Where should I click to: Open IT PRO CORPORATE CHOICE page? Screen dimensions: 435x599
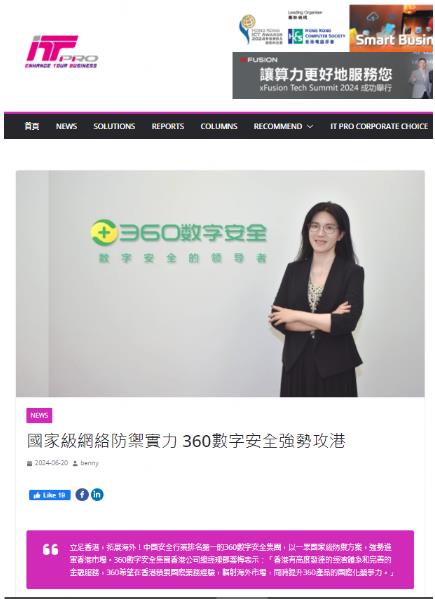[x=379, y=126]
